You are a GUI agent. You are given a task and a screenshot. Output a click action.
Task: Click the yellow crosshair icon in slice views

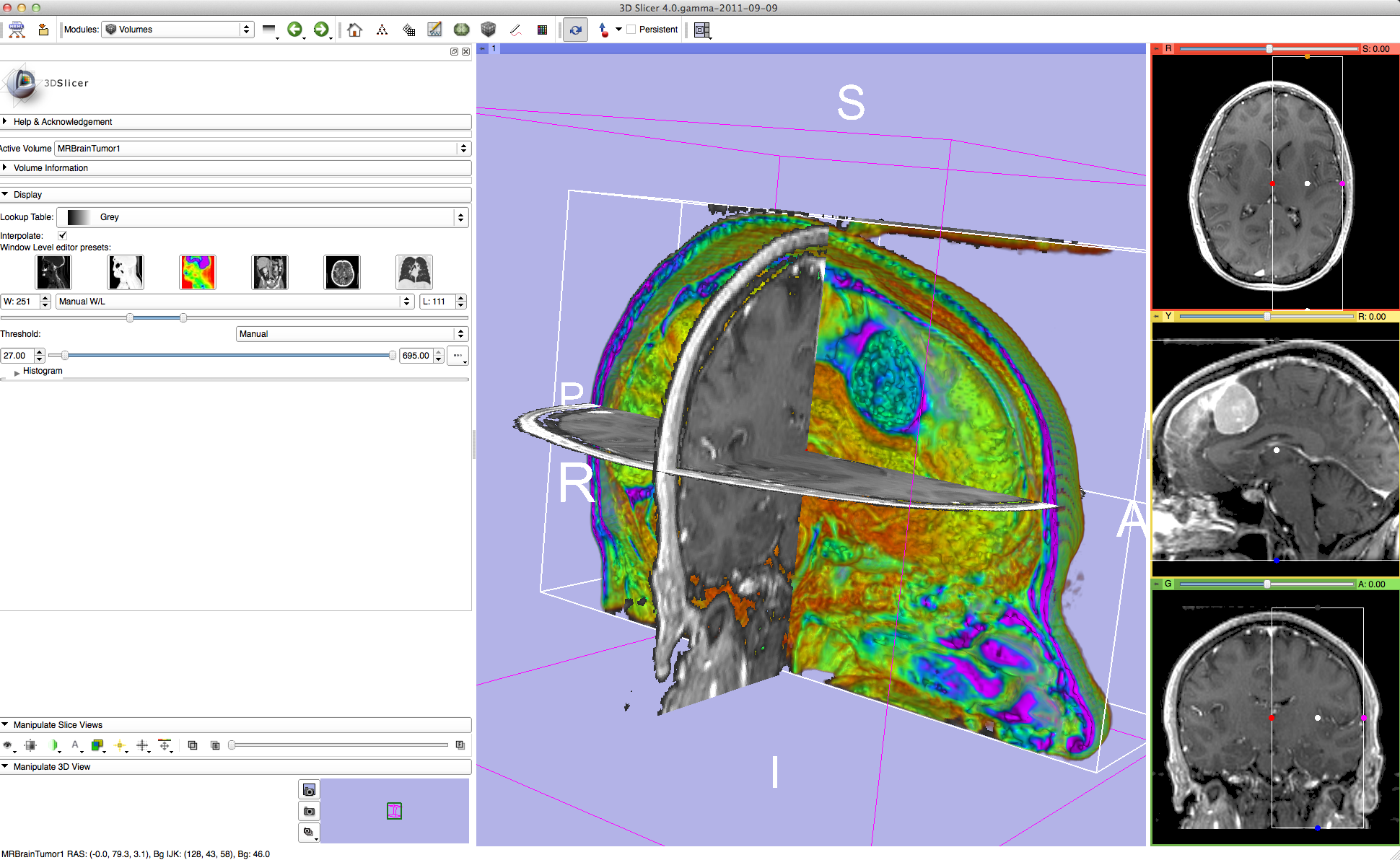click(120, 745)
